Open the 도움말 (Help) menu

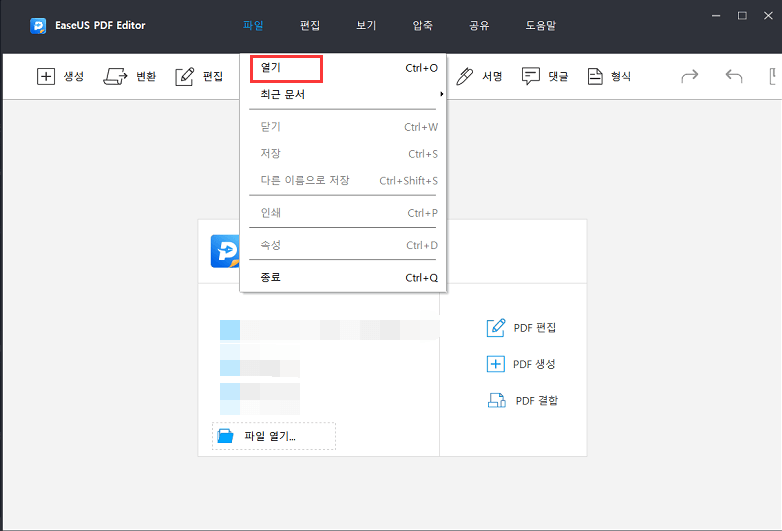[x=540, y=25]
